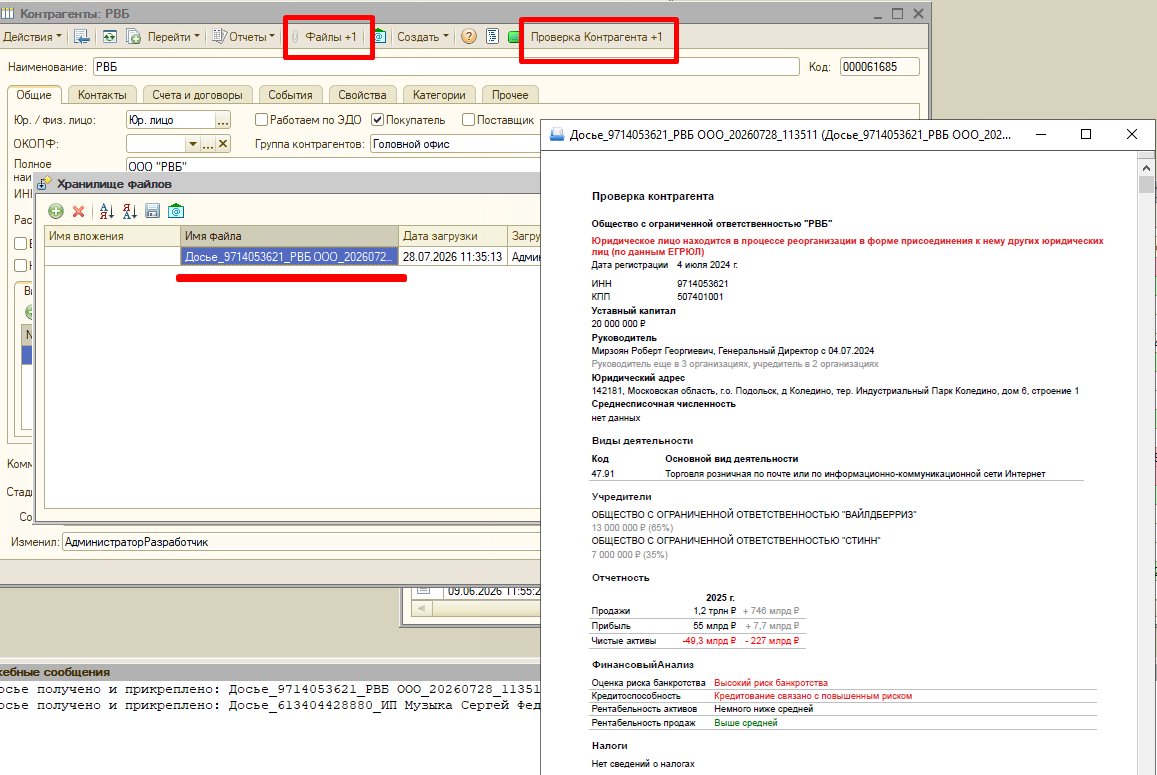Click the copy-with-plus icon before Перейти
Viewport: 1157px width, 775px height.
[x=134, y=37]
